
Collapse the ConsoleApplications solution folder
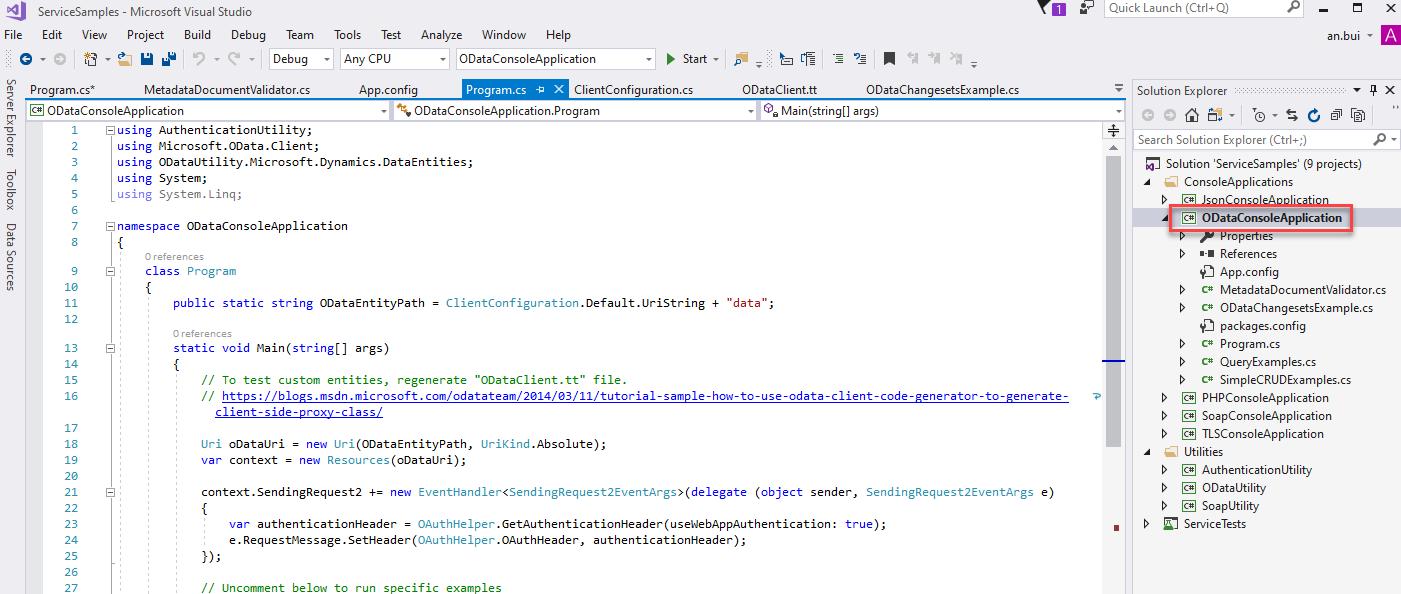(1146, 182)
